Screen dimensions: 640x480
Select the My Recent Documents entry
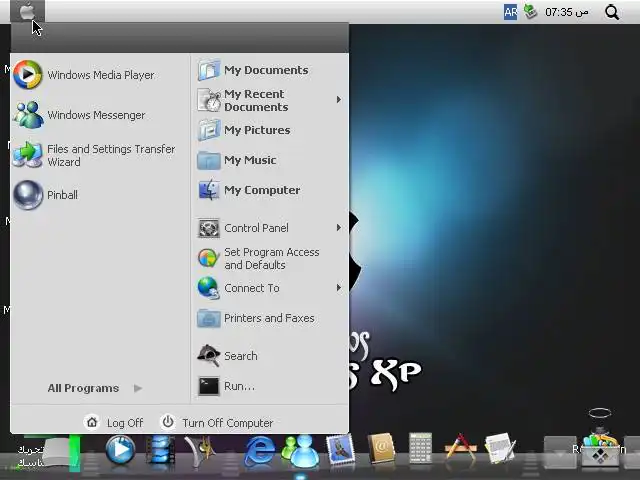[269, 100]
